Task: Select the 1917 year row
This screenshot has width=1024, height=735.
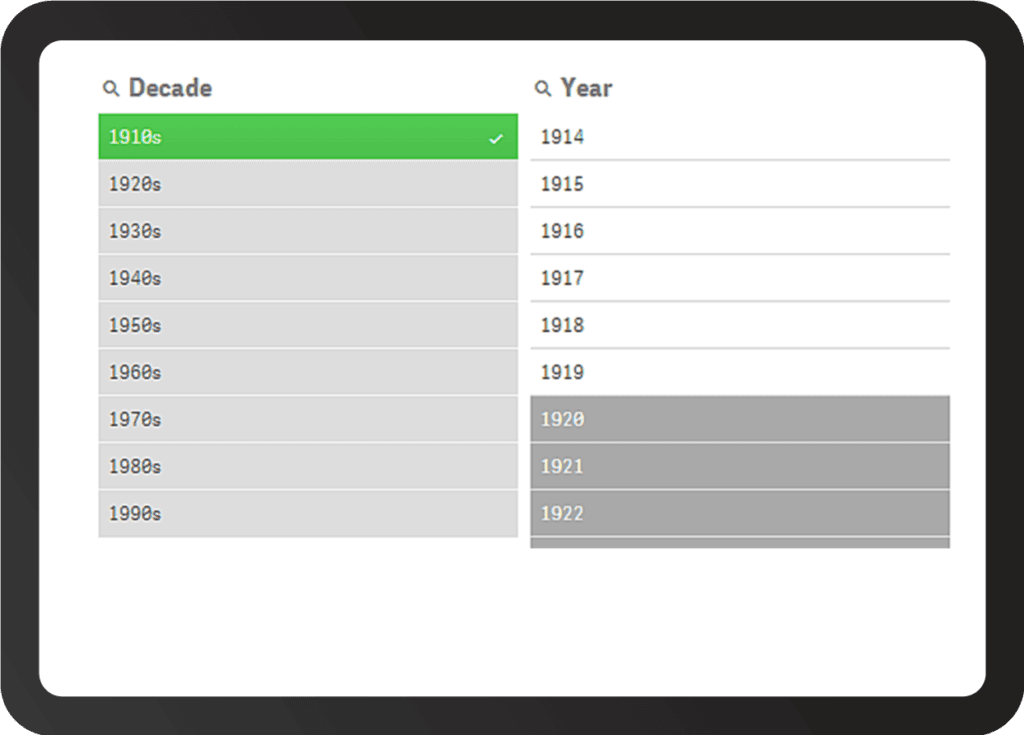Action: click(x=740, y=278)
